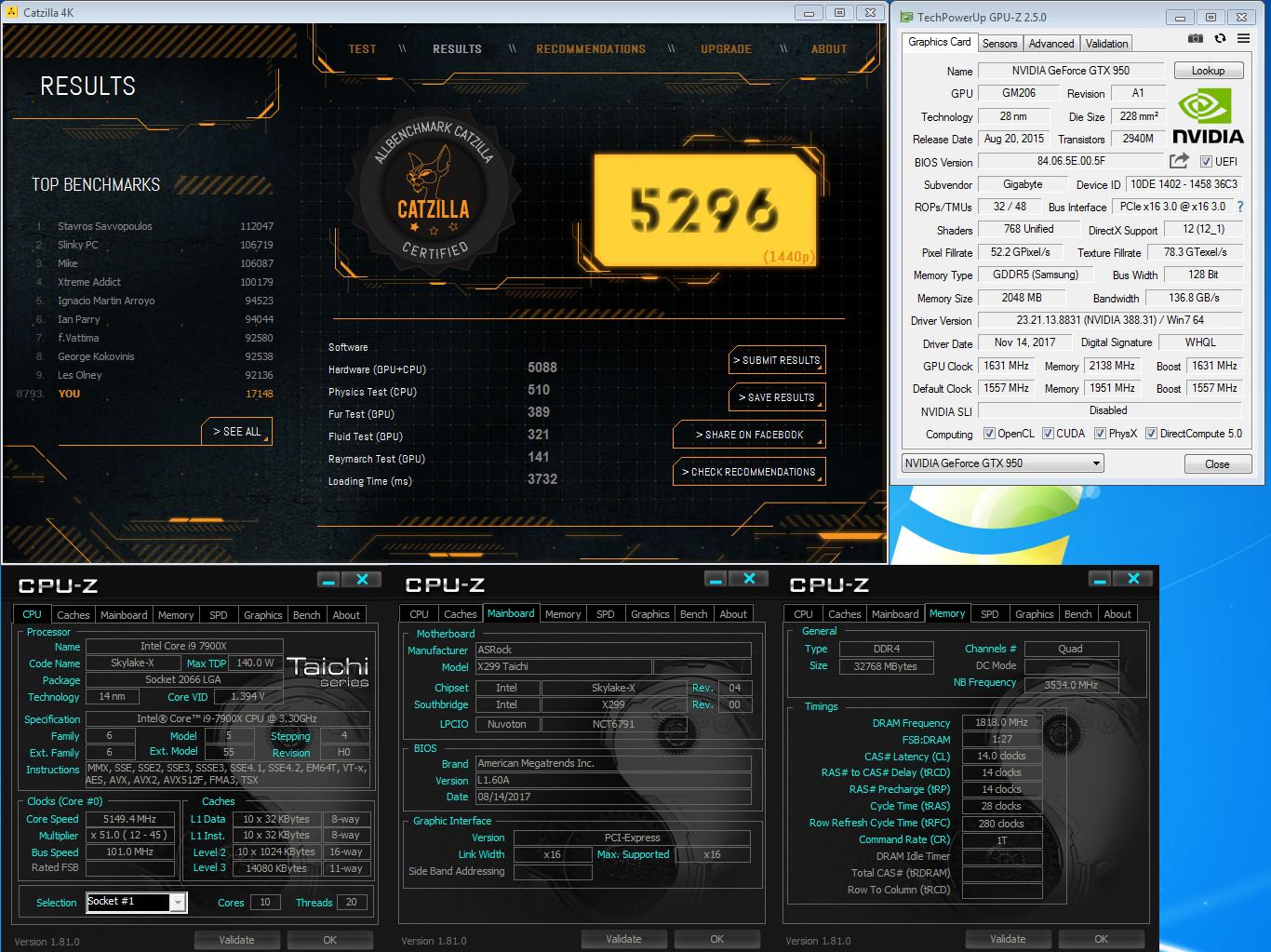Click the GPU-Z title bar icon
The image size is (1271, 952).
(905, 17)
